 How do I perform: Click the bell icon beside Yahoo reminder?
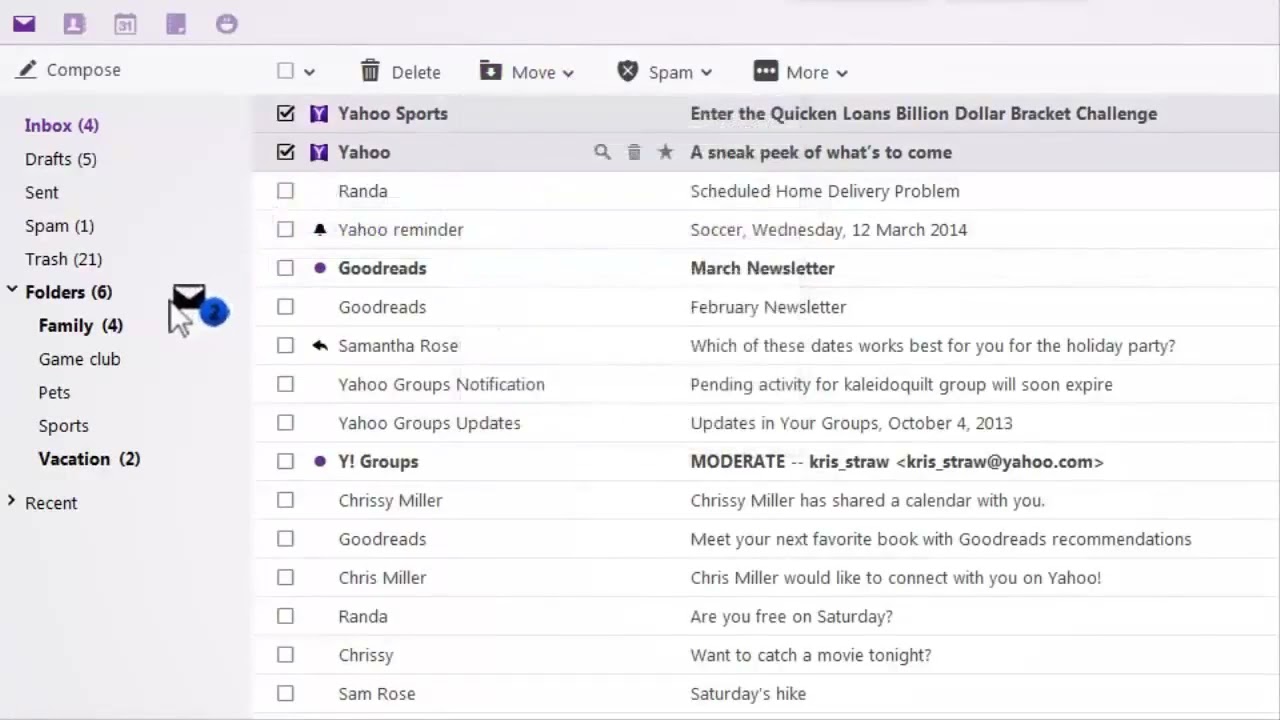coord(320,230)
